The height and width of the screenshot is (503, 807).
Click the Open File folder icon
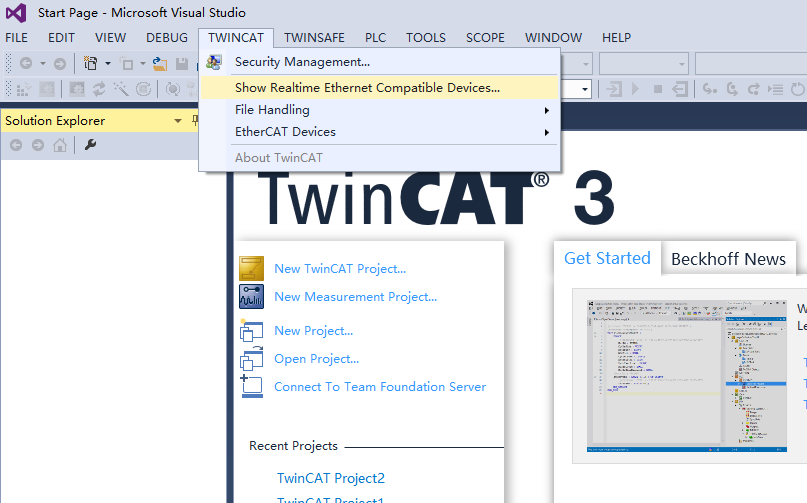point(160,63)
